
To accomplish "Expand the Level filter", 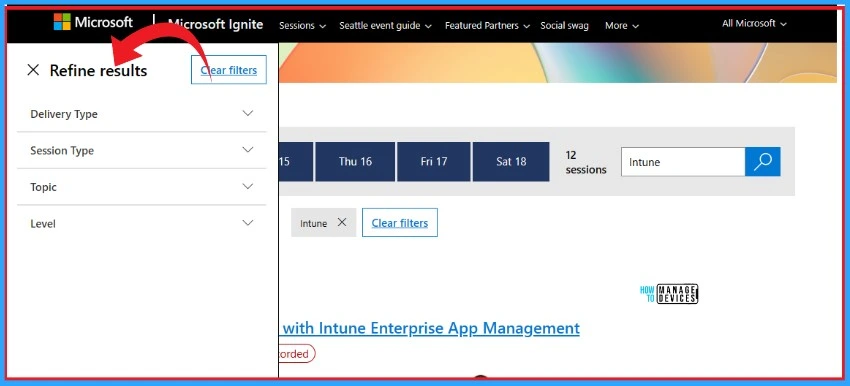I will (141, 223).
